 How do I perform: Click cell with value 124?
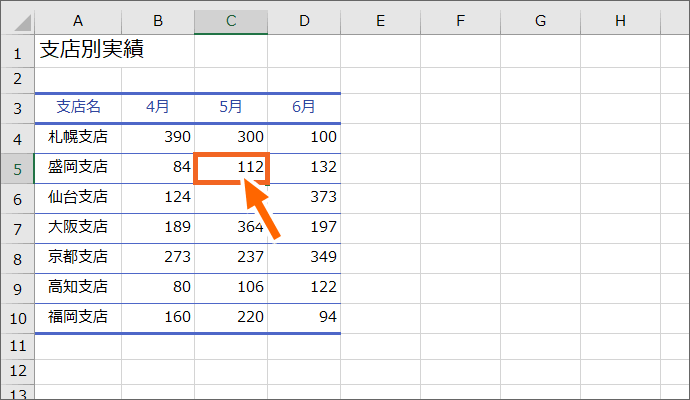[x=158, y=198]
